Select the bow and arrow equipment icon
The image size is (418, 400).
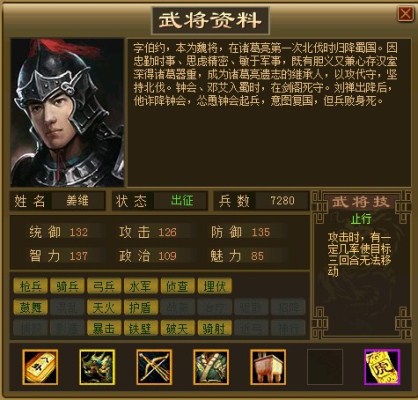[154, 367]
